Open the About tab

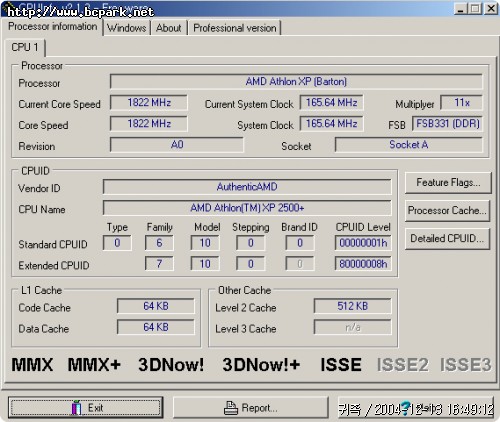[x=169, y=28]
